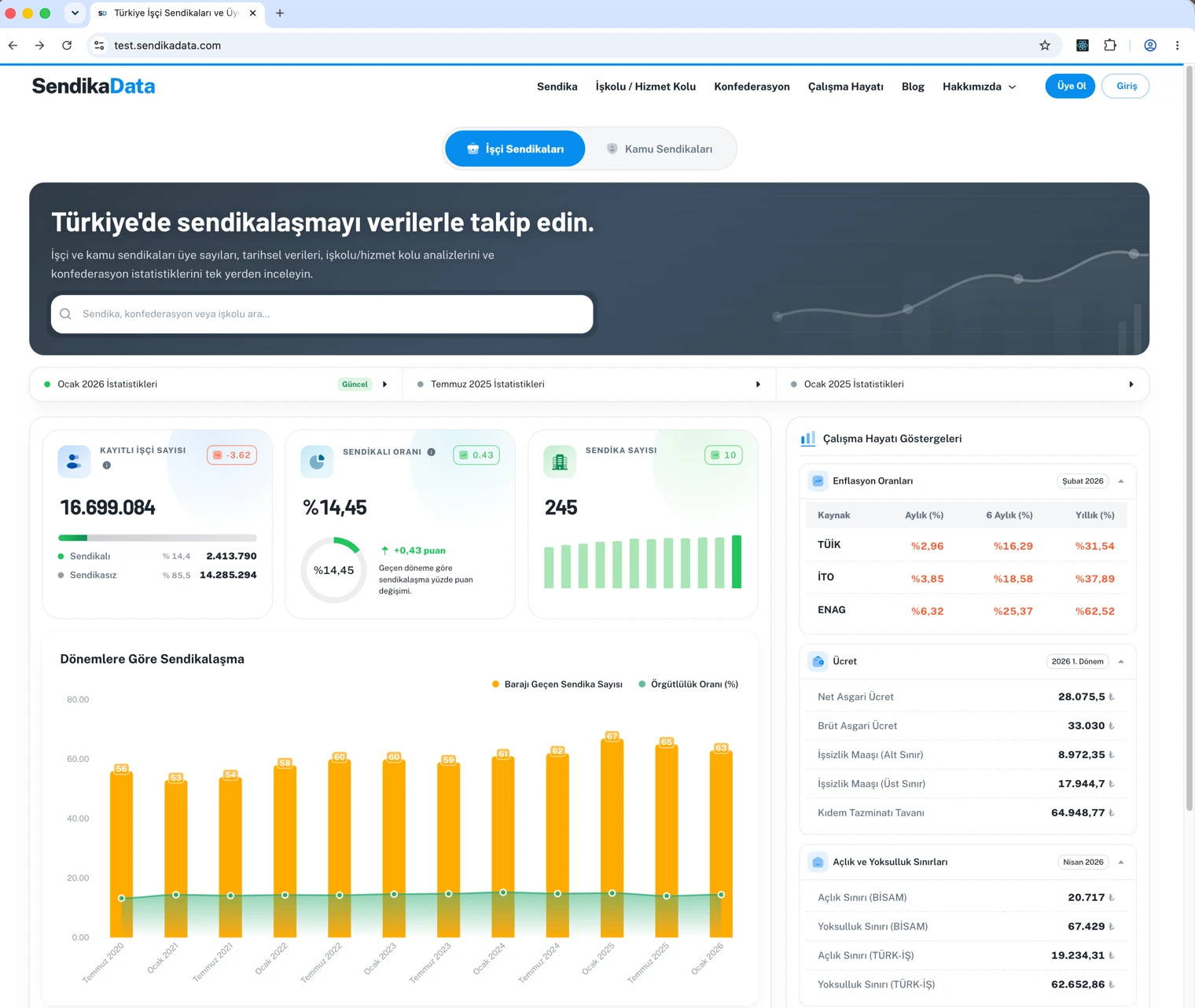Switch to Kamu Sendikaları toggle

(660, 149)
